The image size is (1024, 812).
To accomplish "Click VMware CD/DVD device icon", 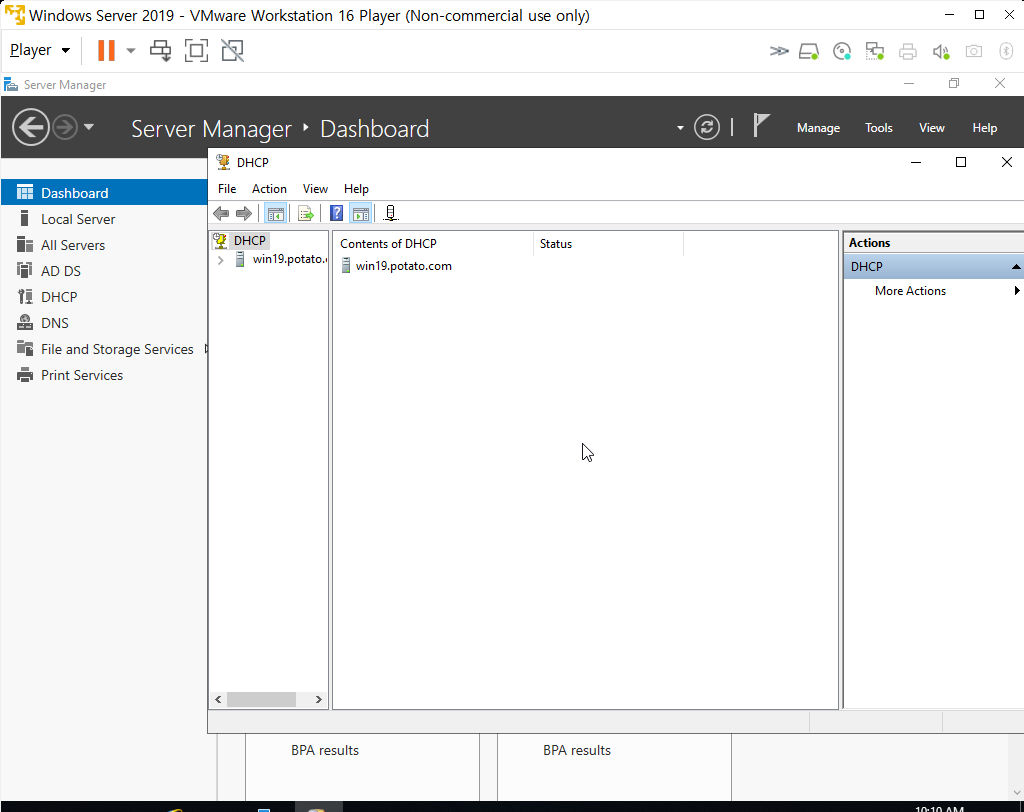I will tap(842, 51).
